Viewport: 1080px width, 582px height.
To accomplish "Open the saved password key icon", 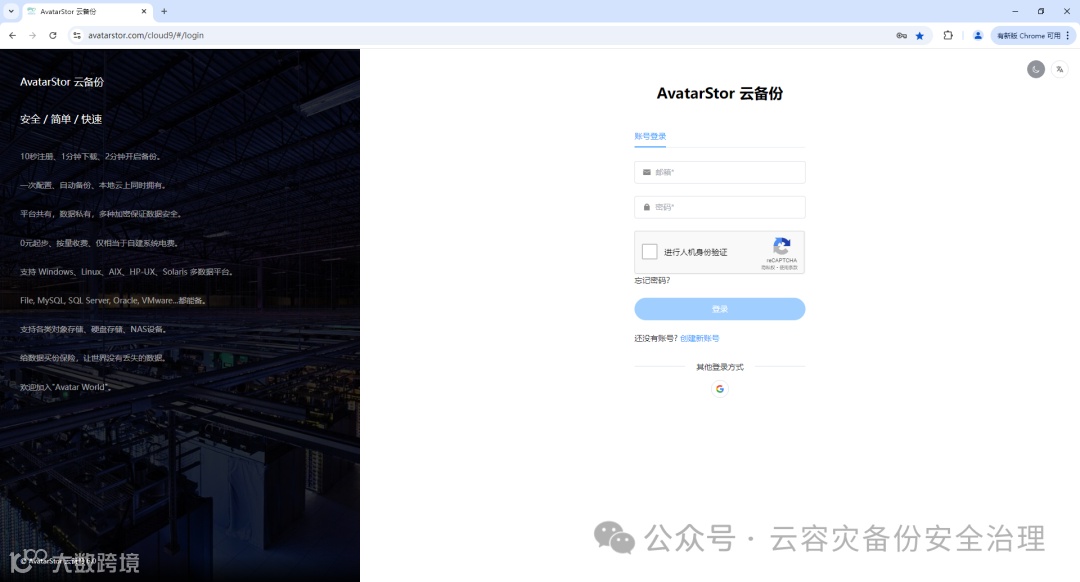I will point(901,36).
